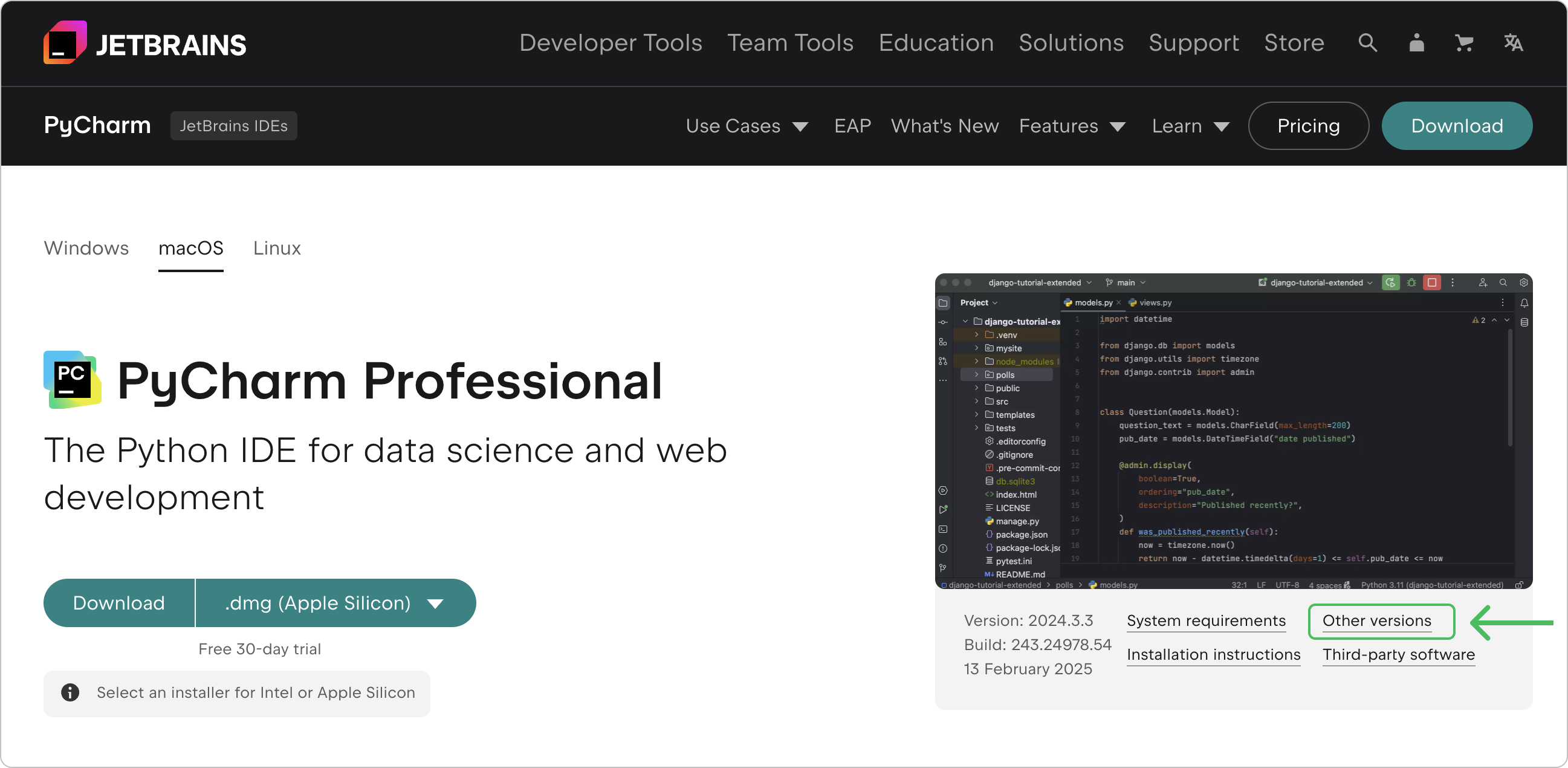Click the JetBrains logo icon
The width and height of the screenshot is (1568, 768).
pyautogui.click(x=65, y=42)
